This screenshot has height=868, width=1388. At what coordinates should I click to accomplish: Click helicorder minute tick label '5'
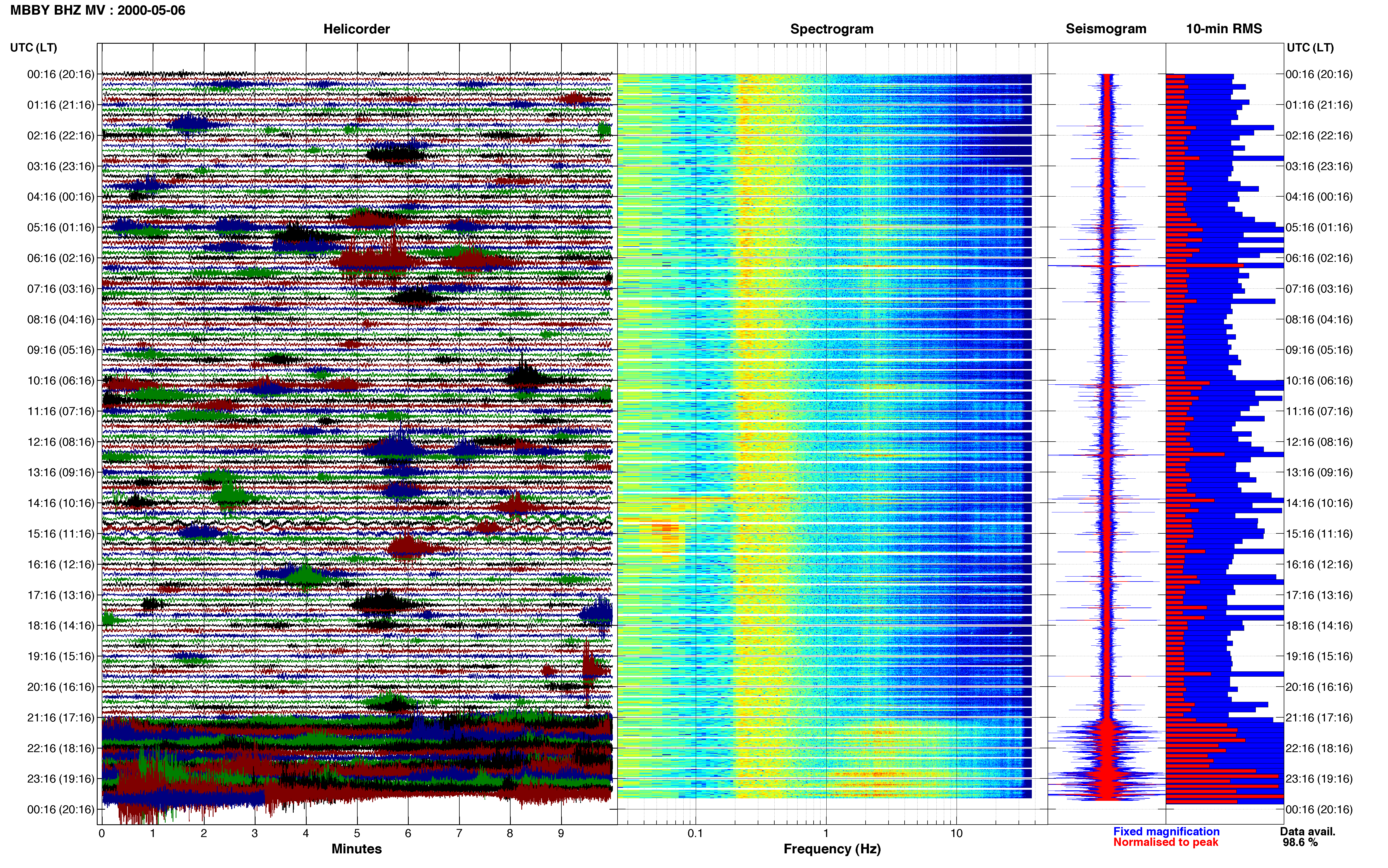357,833
